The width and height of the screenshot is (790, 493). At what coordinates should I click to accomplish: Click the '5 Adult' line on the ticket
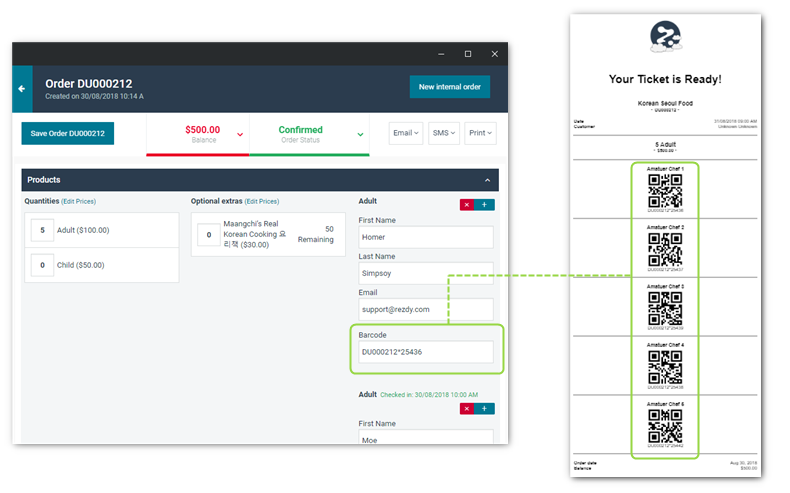[665, 145]
